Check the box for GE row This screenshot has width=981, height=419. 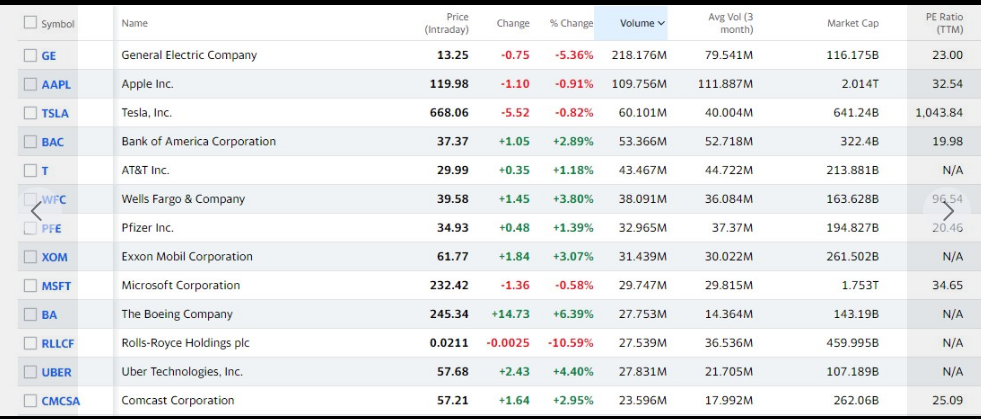tap(30, 56)
